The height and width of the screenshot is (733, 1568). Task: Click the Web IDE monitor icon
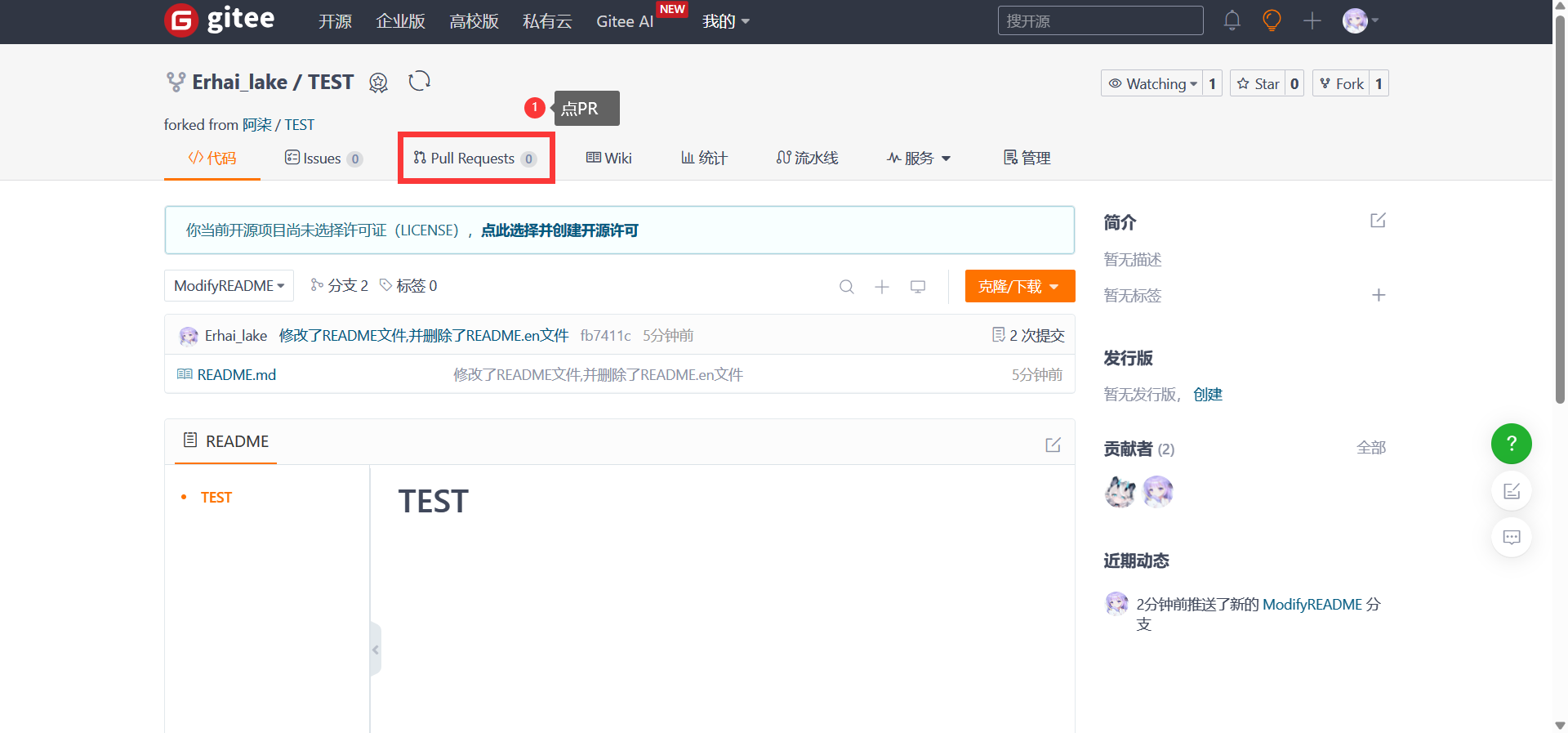(918, 287)
